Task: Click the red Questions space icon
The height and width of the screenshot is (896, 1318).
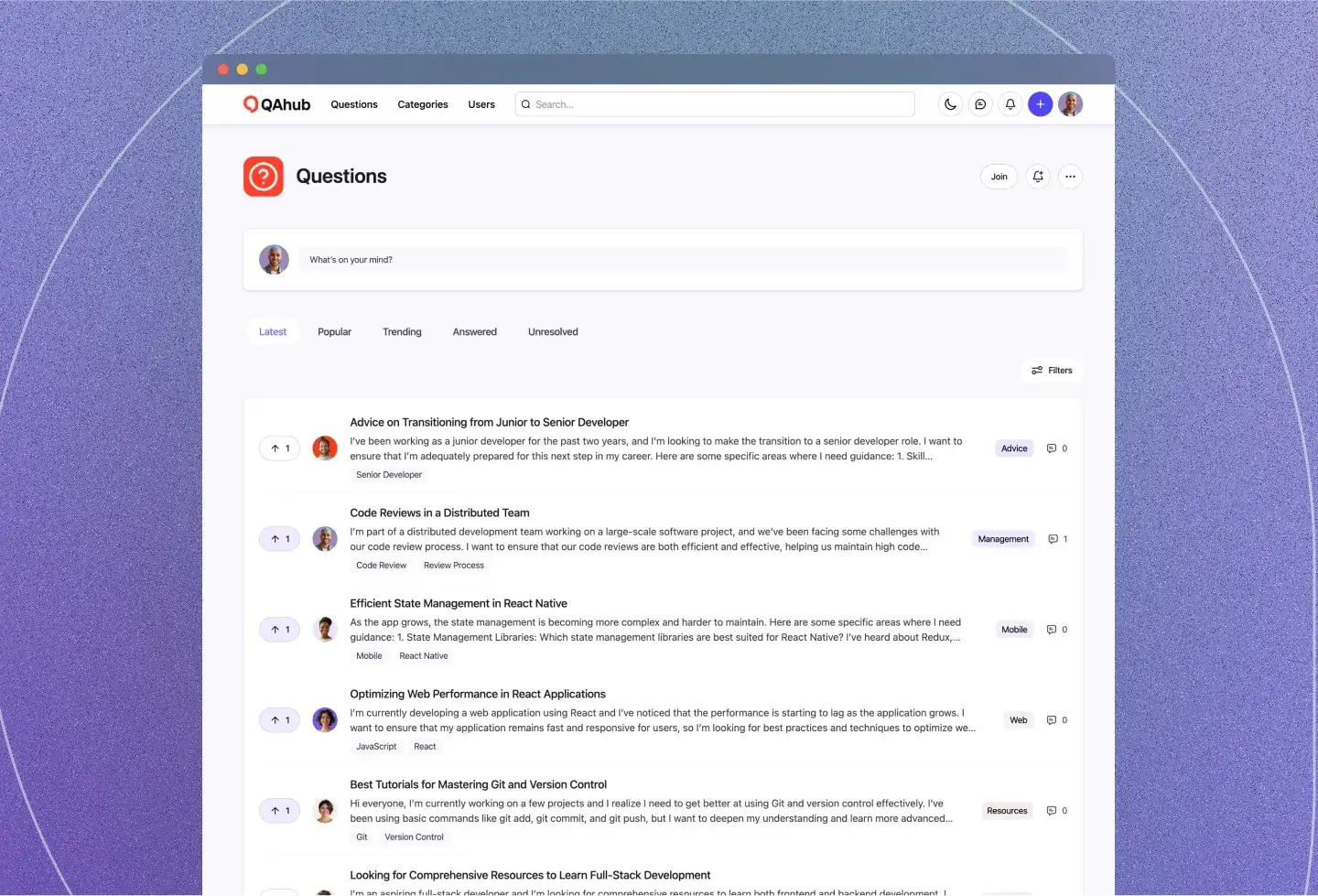Action: click(x=264, y=177)
